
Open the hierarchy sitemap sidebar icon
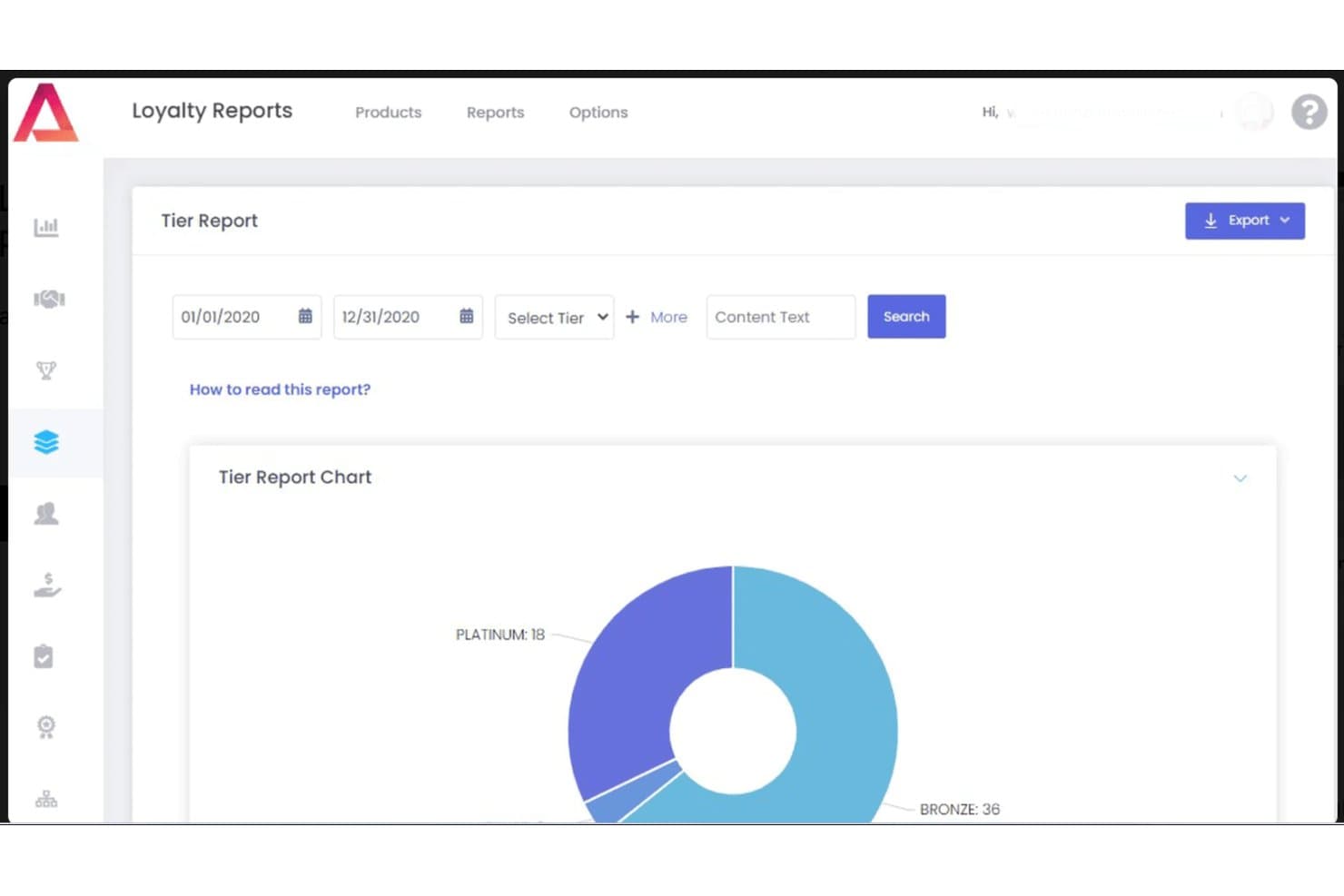[46, 799]
